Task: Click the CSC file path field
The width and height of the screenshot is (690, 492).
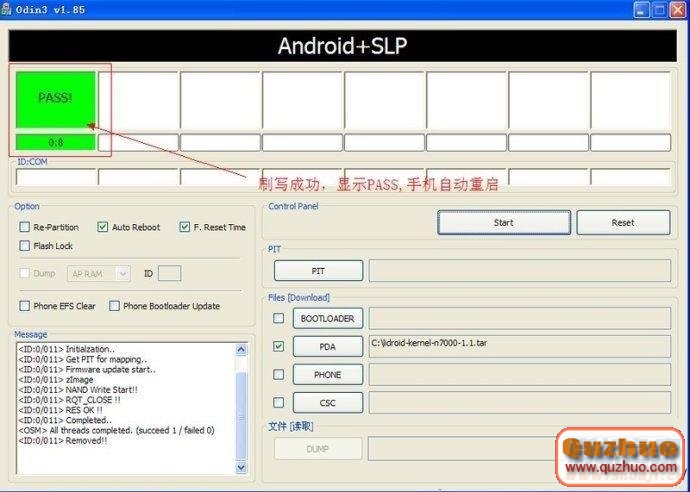Action: coord(520,403)
